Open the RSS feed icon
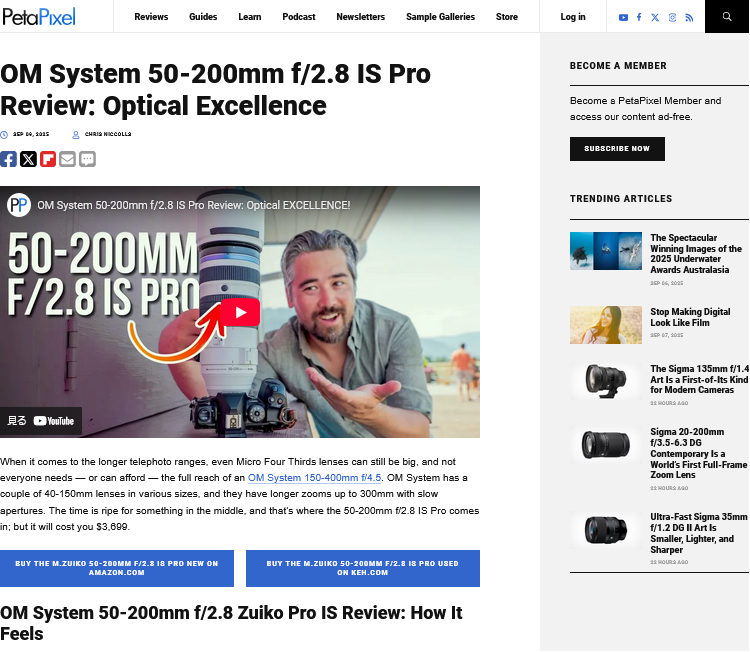The height and width of the screenshot is (652, 750). (689, 18)
